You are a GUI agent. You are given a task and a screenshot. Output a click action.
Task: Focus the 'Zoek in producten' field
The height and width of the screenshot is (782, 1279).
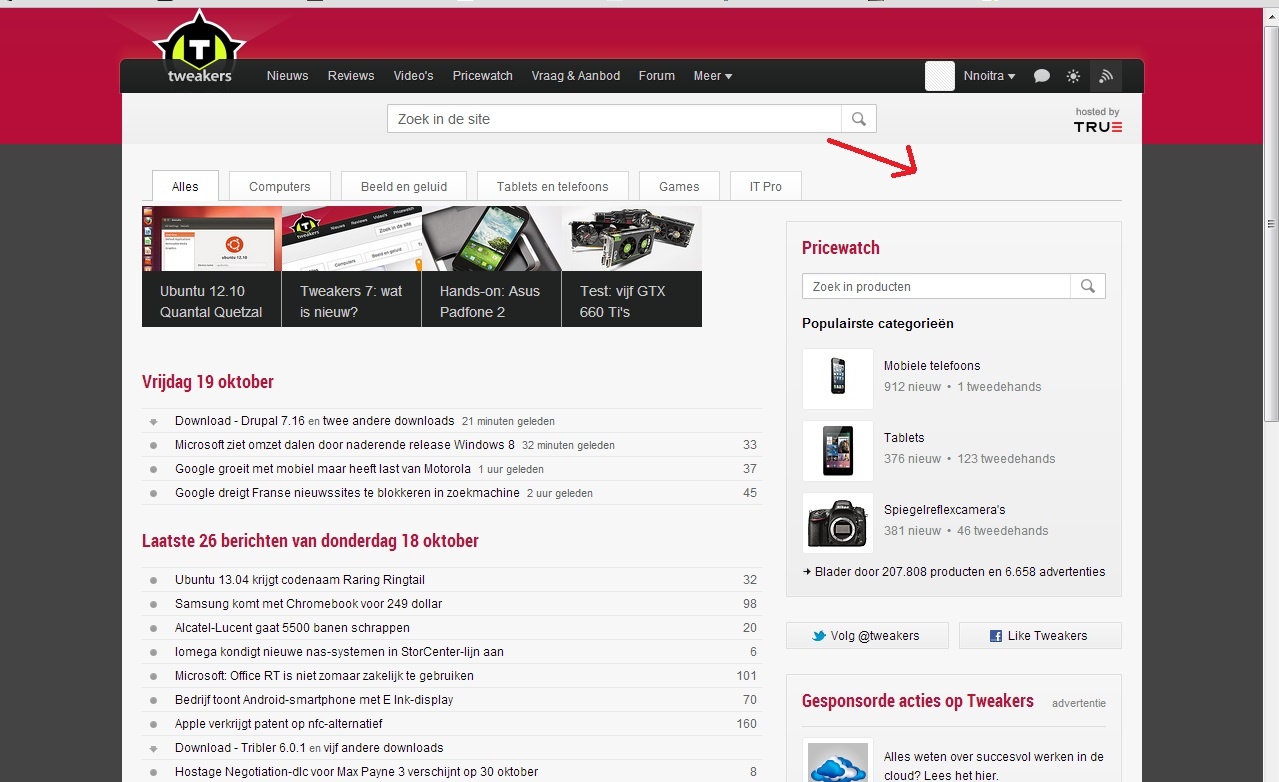pyautogui.click(x=936, y=286)
